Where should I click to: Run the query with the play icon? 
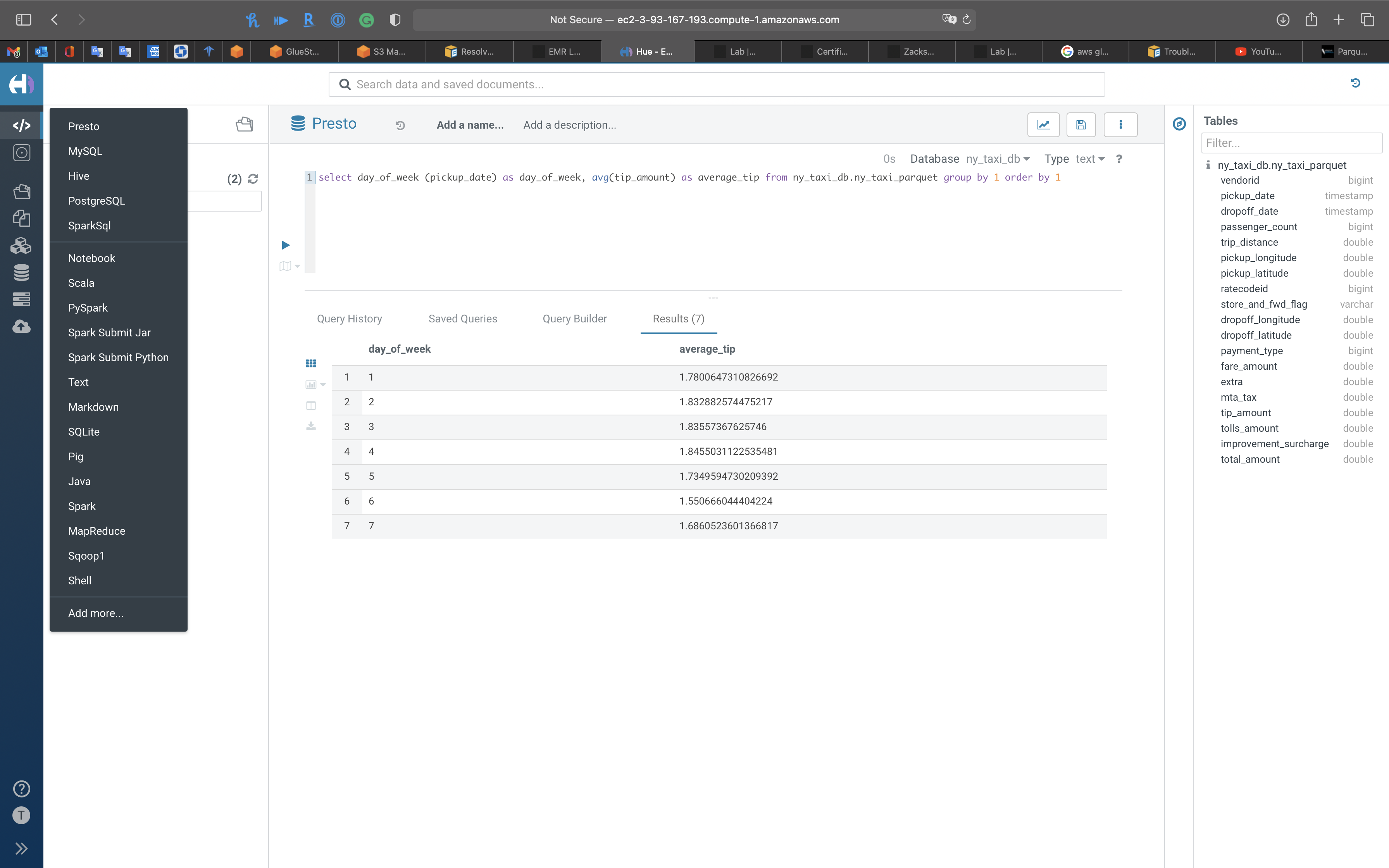(285, 245)
